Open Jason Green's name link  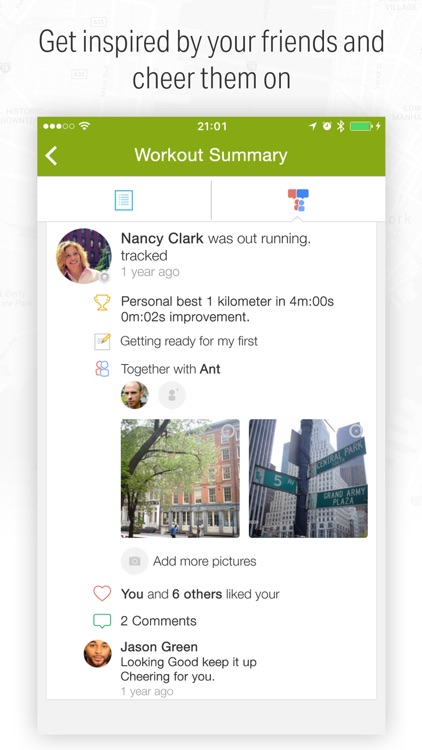tap(159, 647)
